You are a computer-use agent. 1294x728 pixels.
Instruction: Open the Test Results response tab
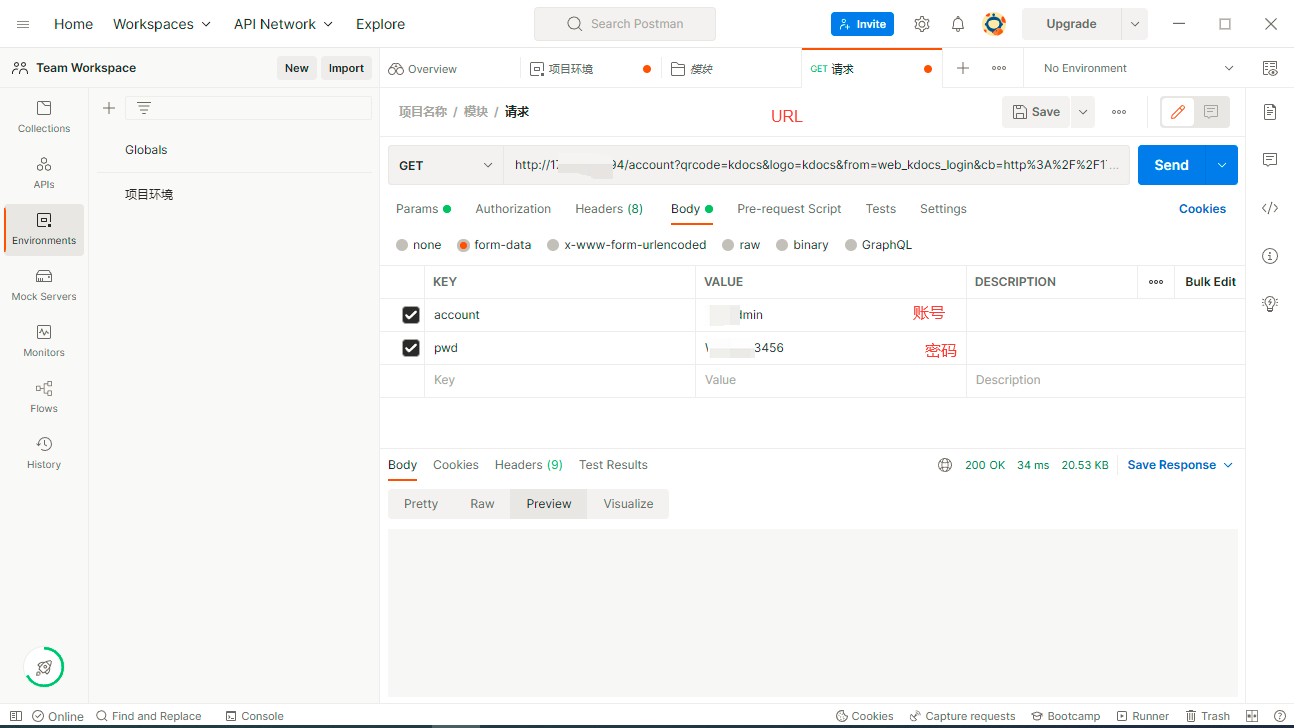pos(613,465)
